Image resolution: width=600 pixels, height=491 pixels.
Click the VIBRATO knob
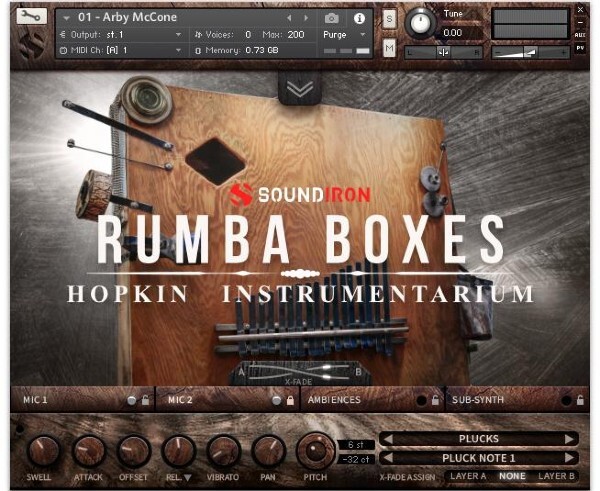(x=223, y=452)
